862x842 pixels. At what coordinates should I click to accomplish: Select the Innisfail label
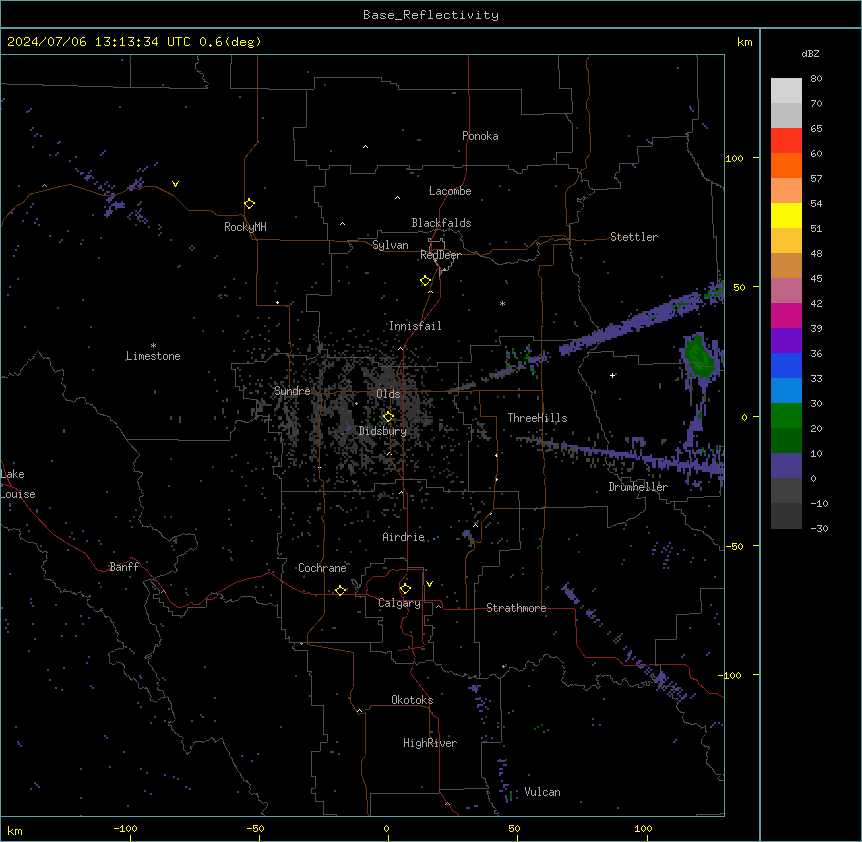[x=415, y=326]
